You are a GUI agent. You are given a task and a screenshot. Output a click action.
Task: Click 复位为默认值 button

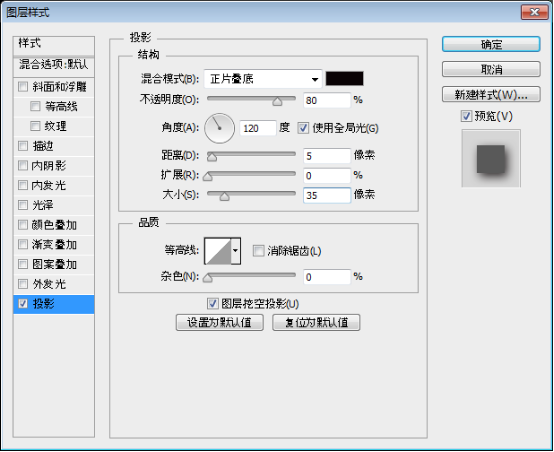tap(316, 322)
